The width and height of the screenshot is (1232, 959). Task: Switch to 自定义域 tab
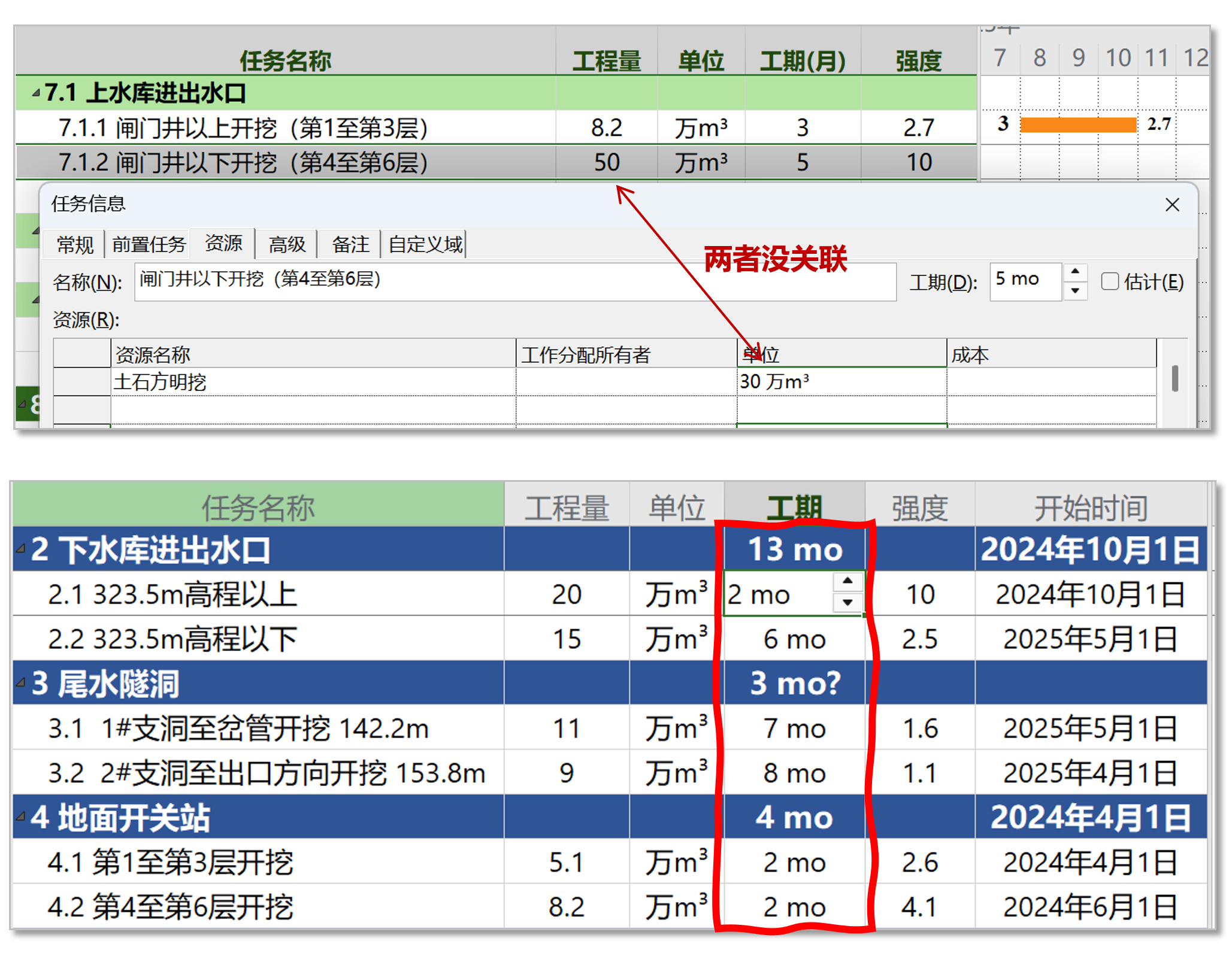pyautogui.click(x=425, y=244)
